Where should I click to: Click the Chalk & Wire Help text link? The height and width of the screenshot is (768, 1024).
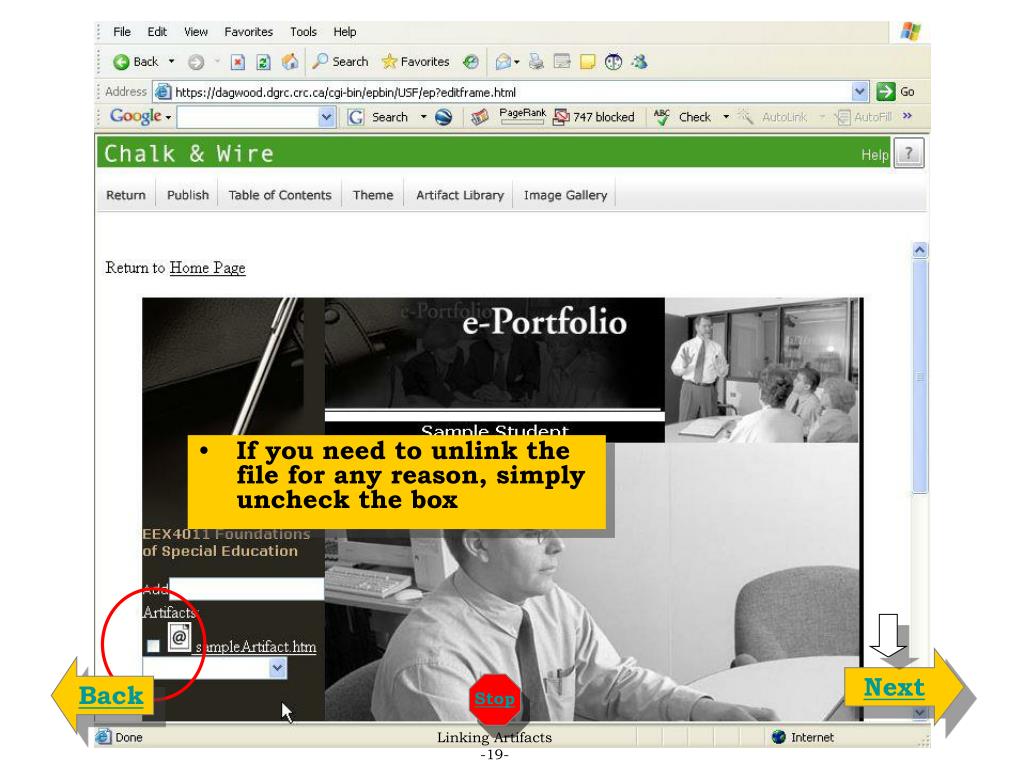coord(874,155)
